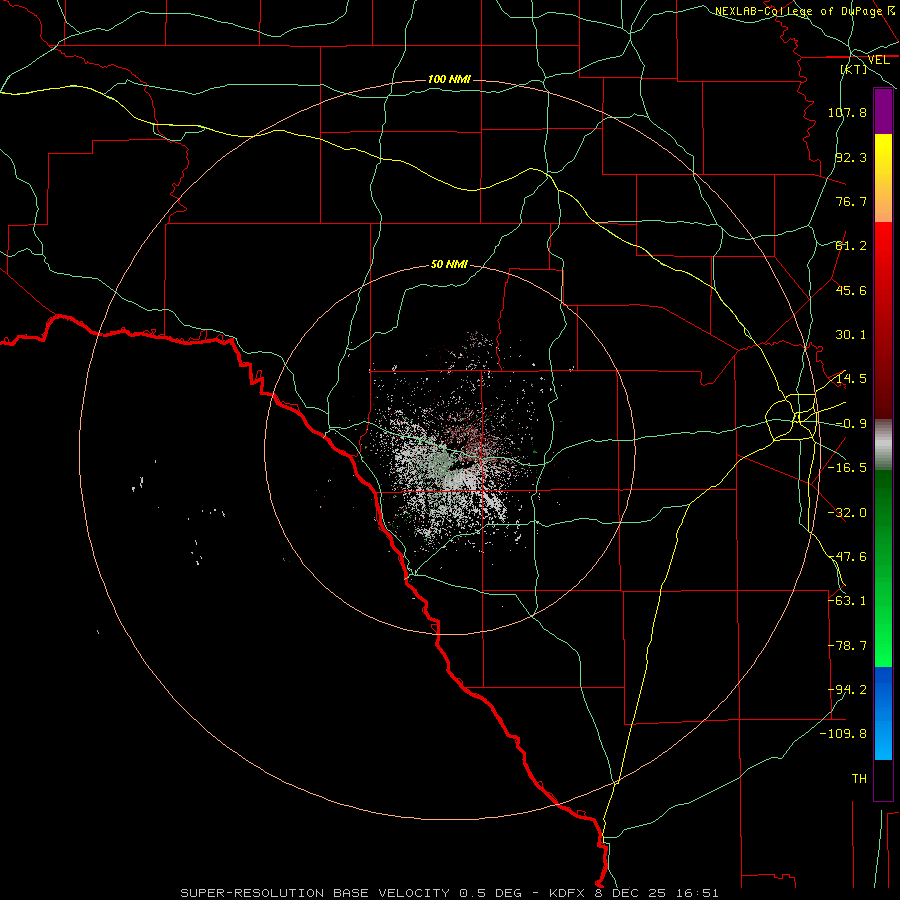Click the purple segment of the color bar

[x=883, y=112]
